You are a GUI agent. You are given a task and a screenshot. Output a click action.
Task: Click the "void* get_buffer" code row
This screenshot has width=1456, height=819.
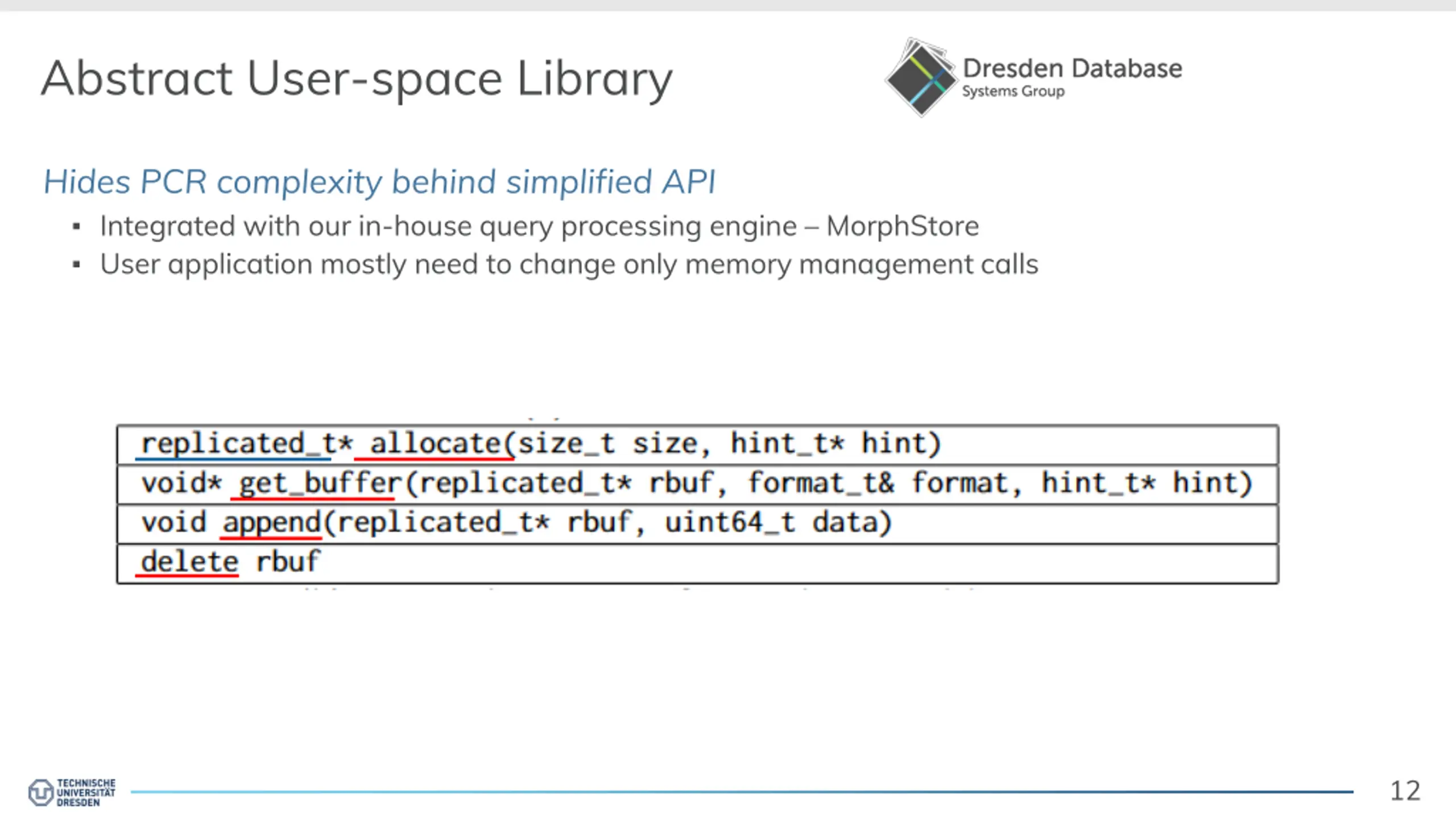point(698,485)
